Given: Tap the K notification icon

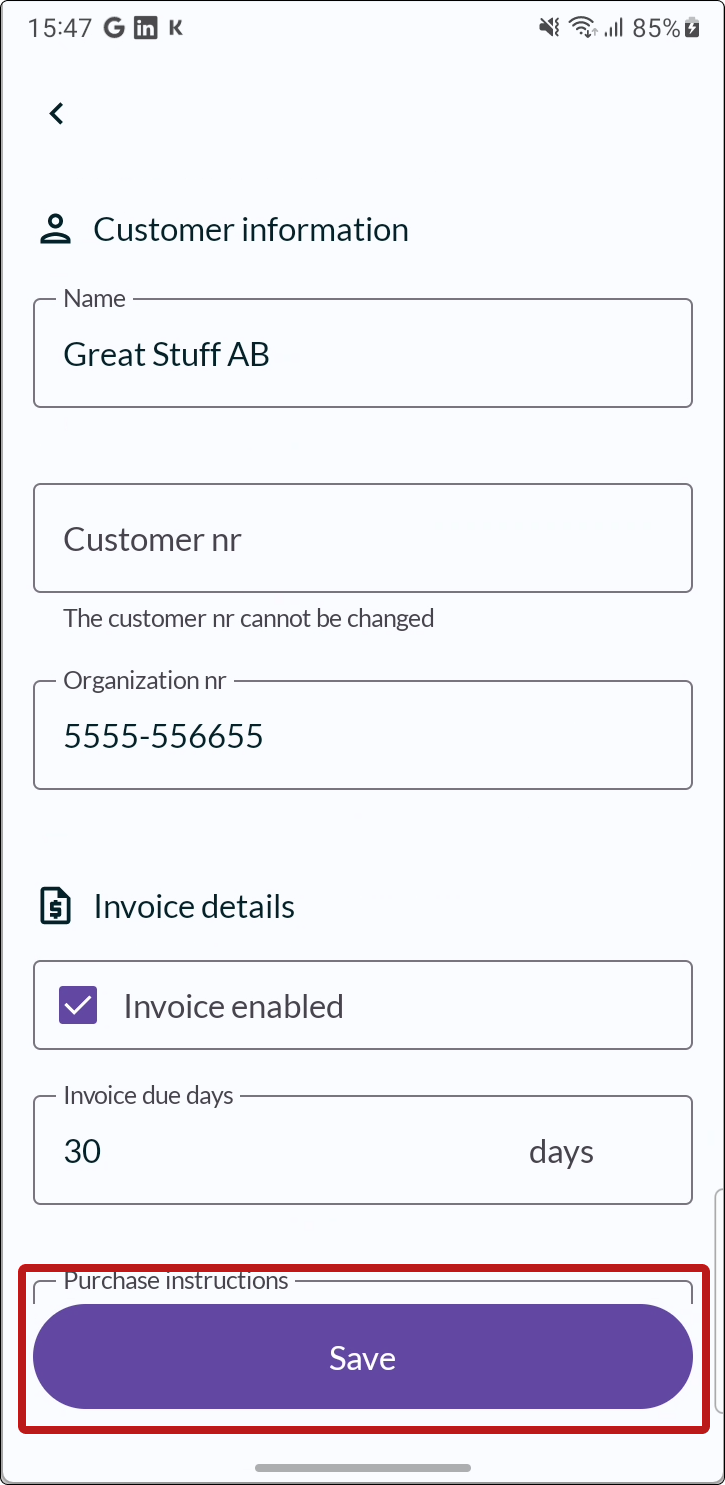Looking at the screenshot, I should coord(176,28).
